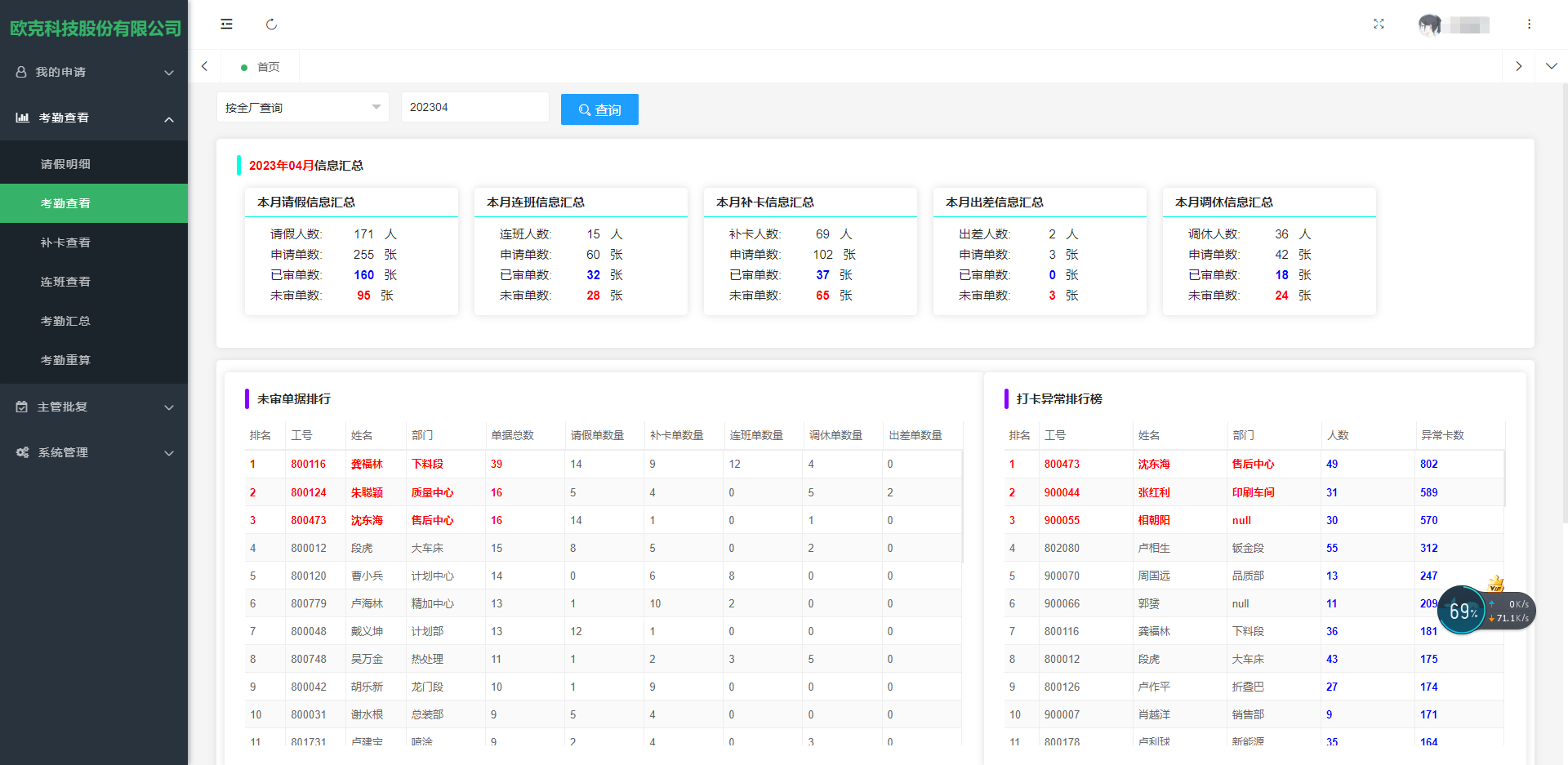Click ID 900055 in 打卡异常排行榜
Image resolution: width=1568 pixels, height=765 pixels.
[1062, 520]
